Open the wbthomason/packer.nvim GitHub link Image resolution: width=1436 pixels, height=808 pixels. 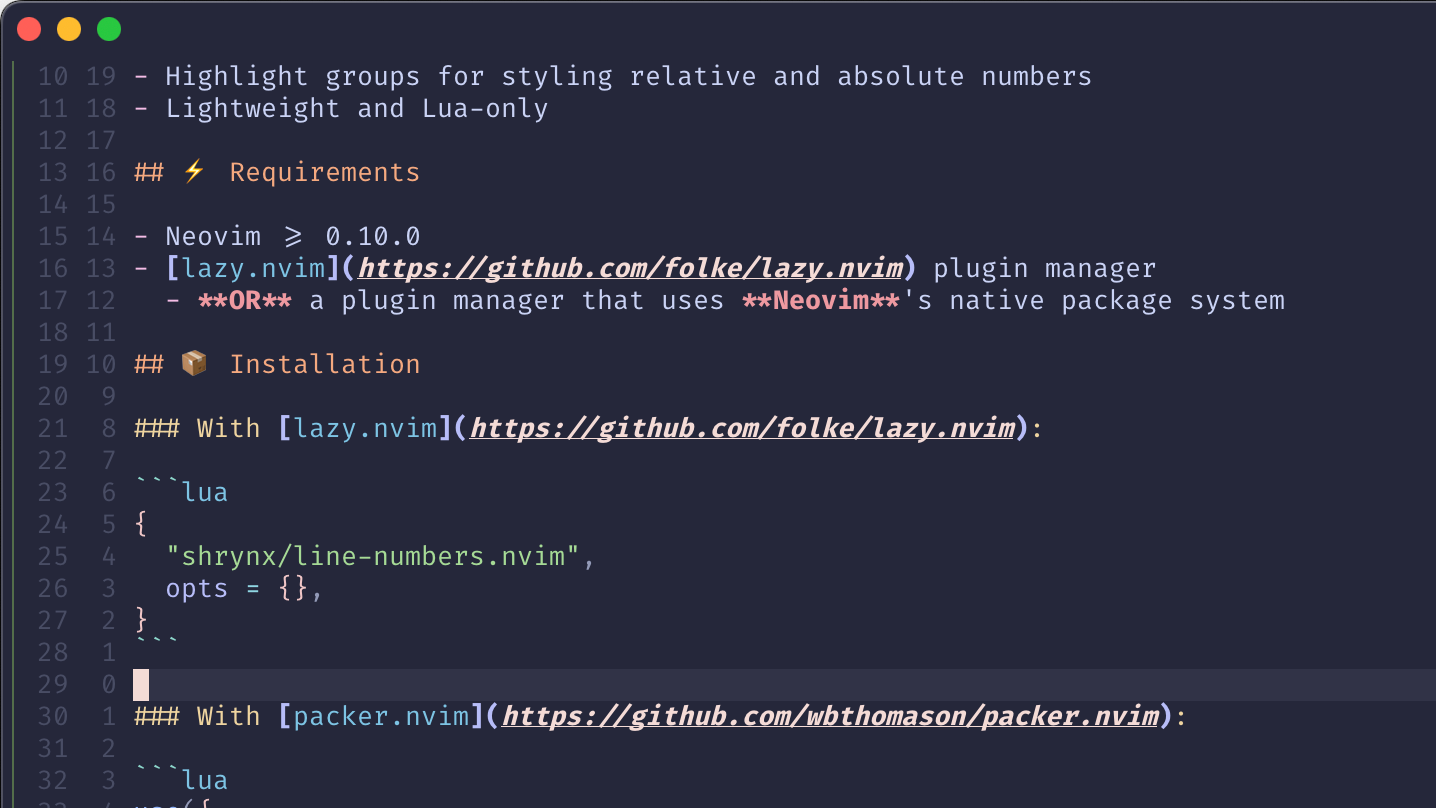[830, 716]
